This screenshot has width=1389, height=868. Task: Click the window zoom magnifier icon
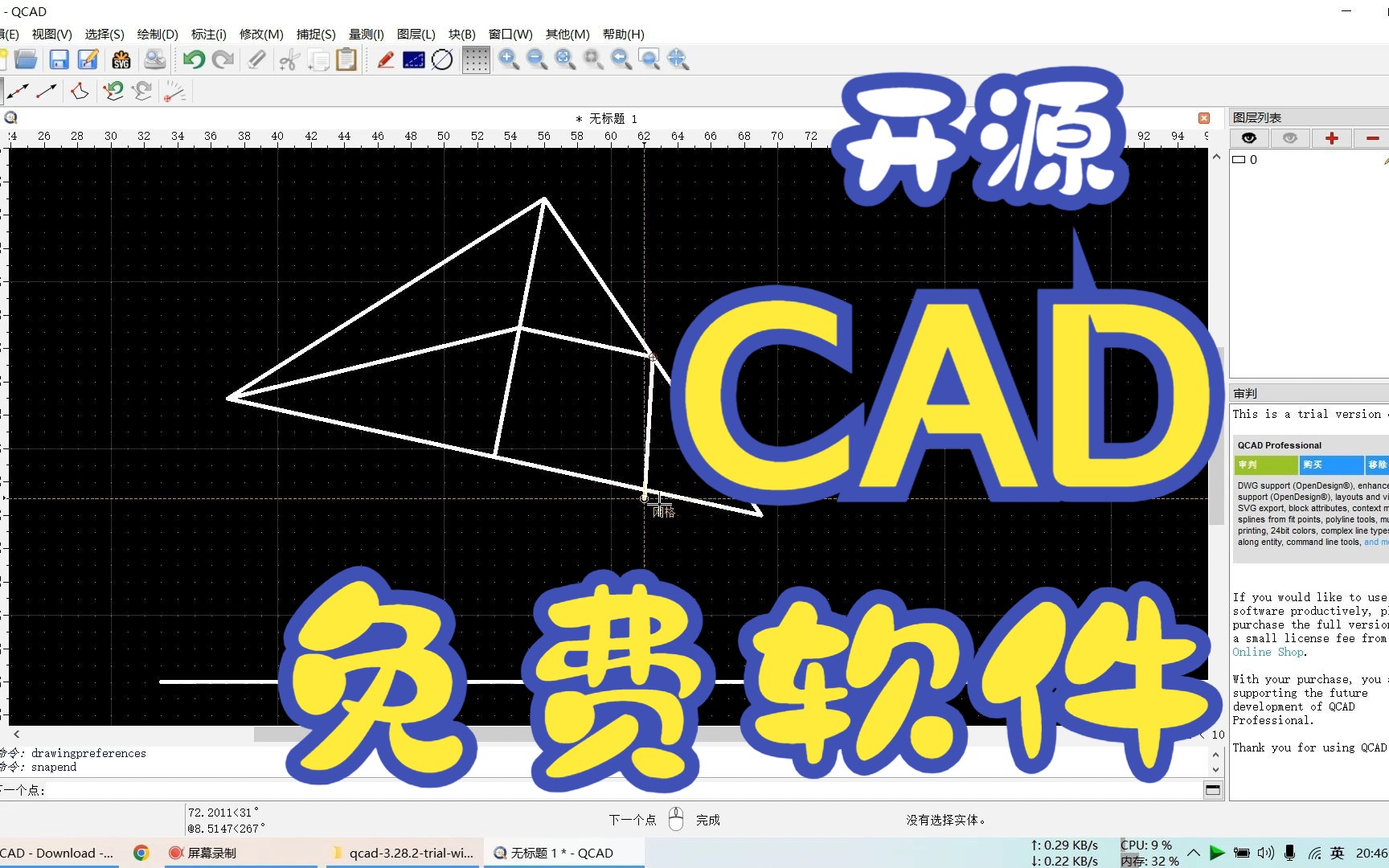pos(649,59)
